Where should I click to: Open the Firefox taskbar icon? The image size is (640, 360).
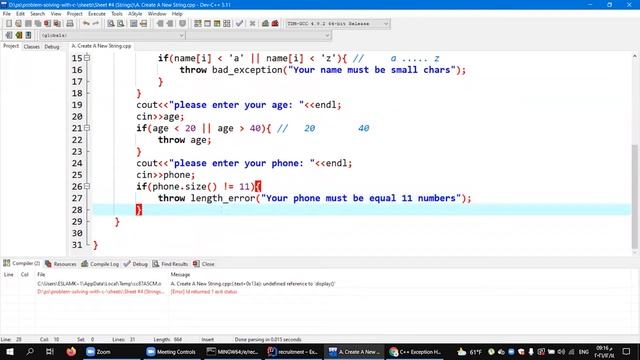pyautogui.click(x=71, y=351)
